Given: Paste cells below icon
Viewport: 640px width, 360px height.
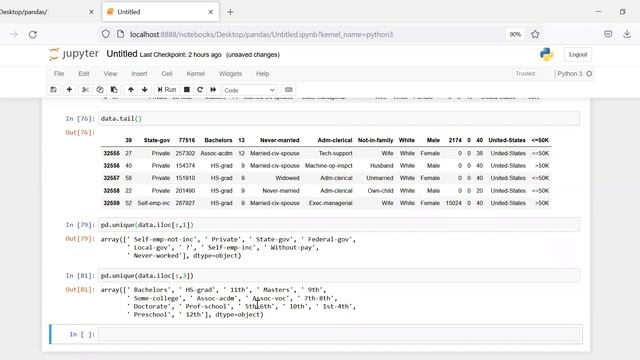Looking at the screenshot, I should pos(114,90).
